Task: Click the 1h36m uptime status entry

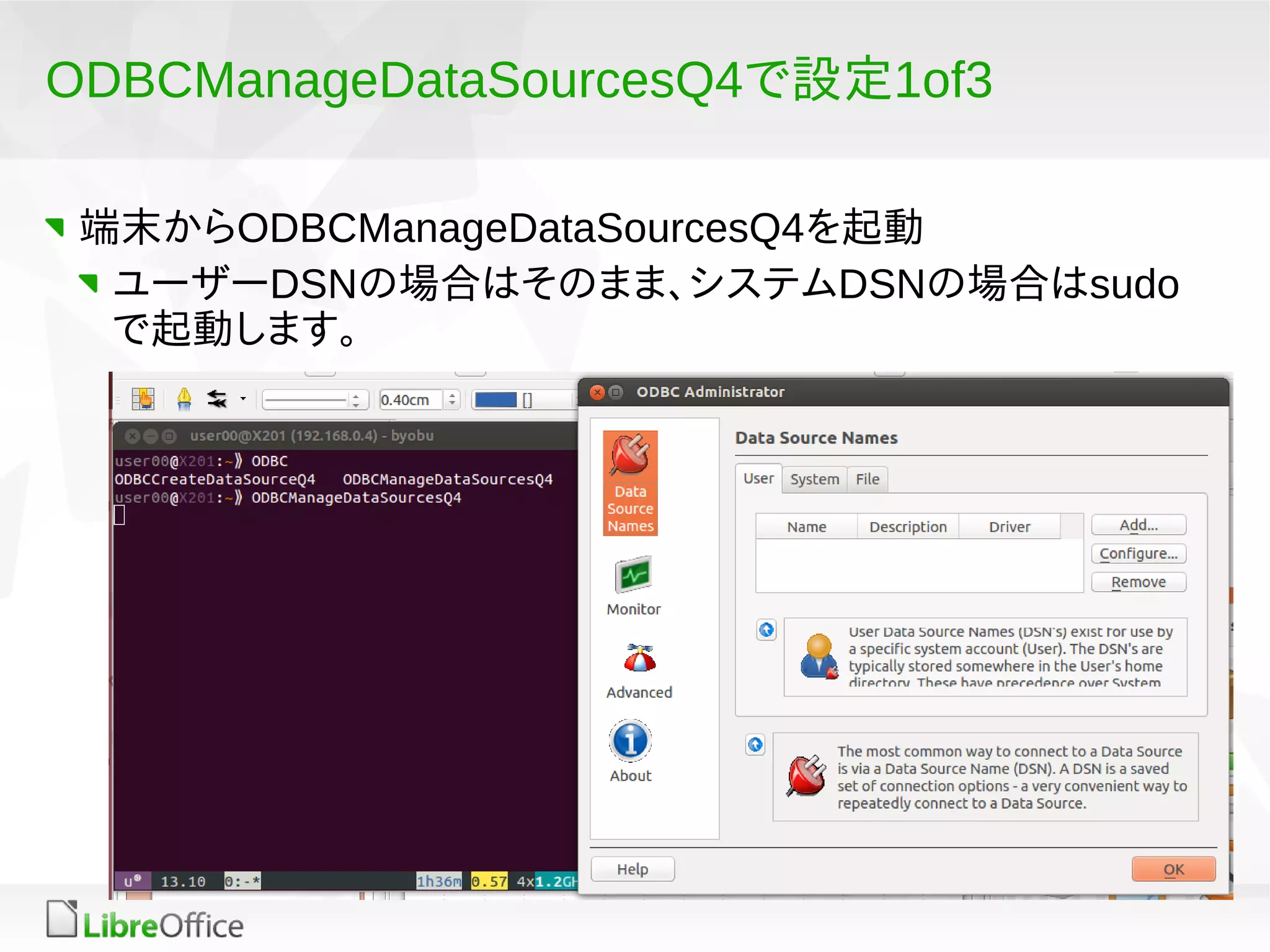Action: (439, 881)
